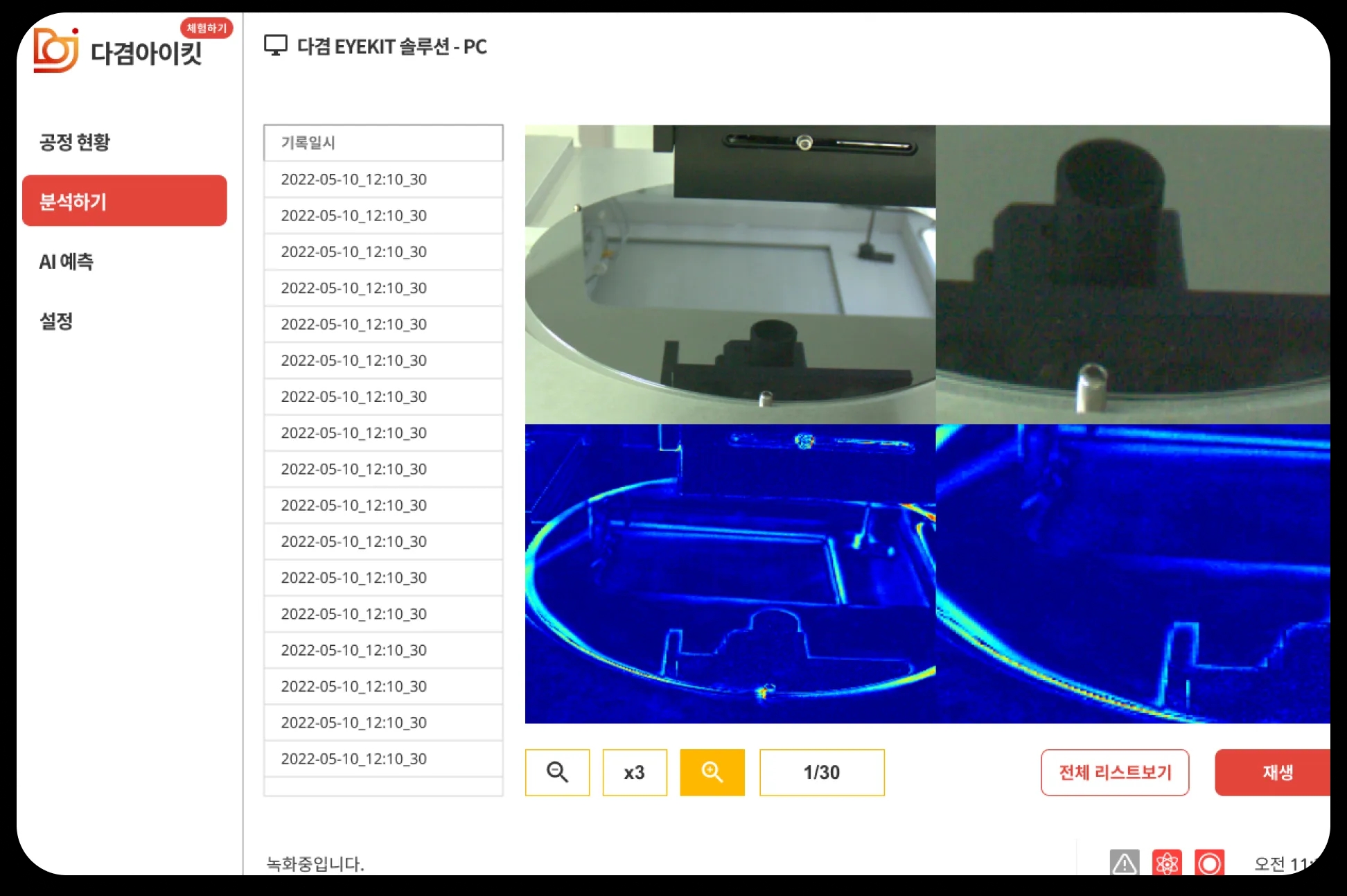Open the 공정 현황 menu
This screenshot has height=896, width=1347.
tap(75, 142)
